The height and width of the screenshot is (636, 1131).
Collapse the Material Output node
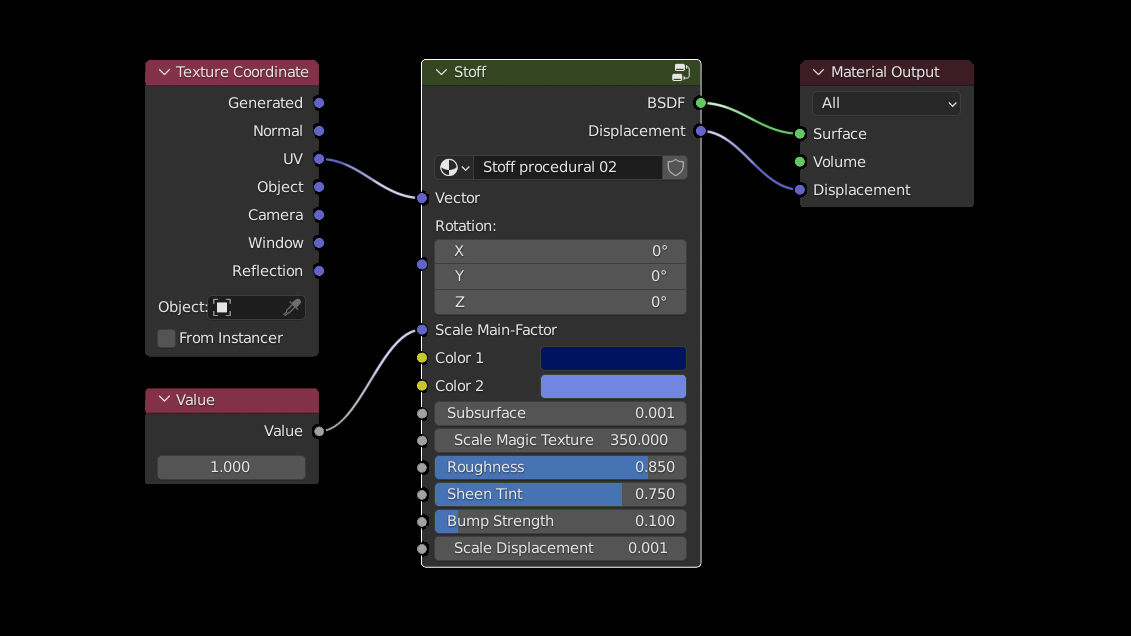[818, 72]
